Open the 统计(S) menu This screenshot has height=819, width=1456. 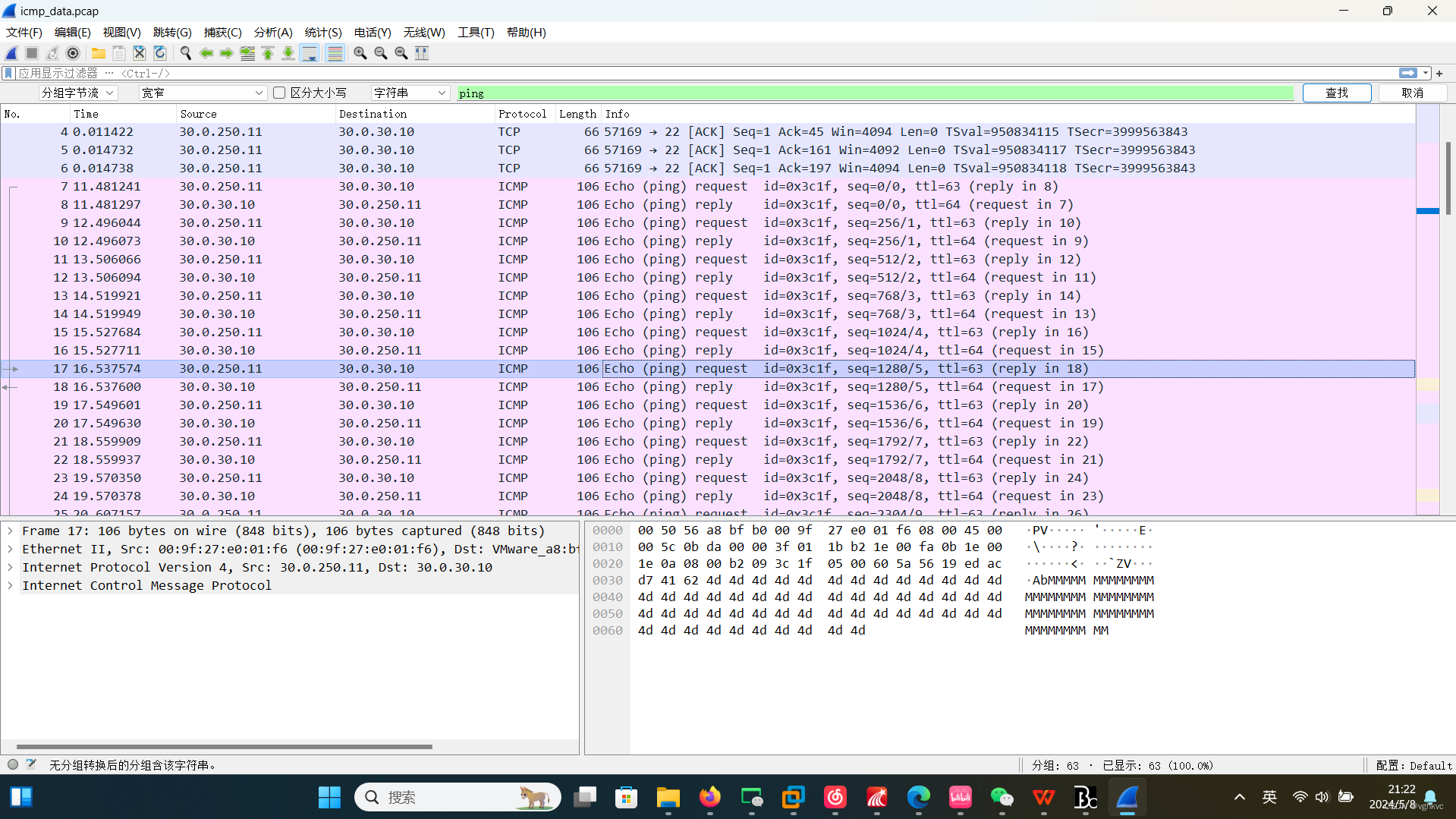[322, 33]
